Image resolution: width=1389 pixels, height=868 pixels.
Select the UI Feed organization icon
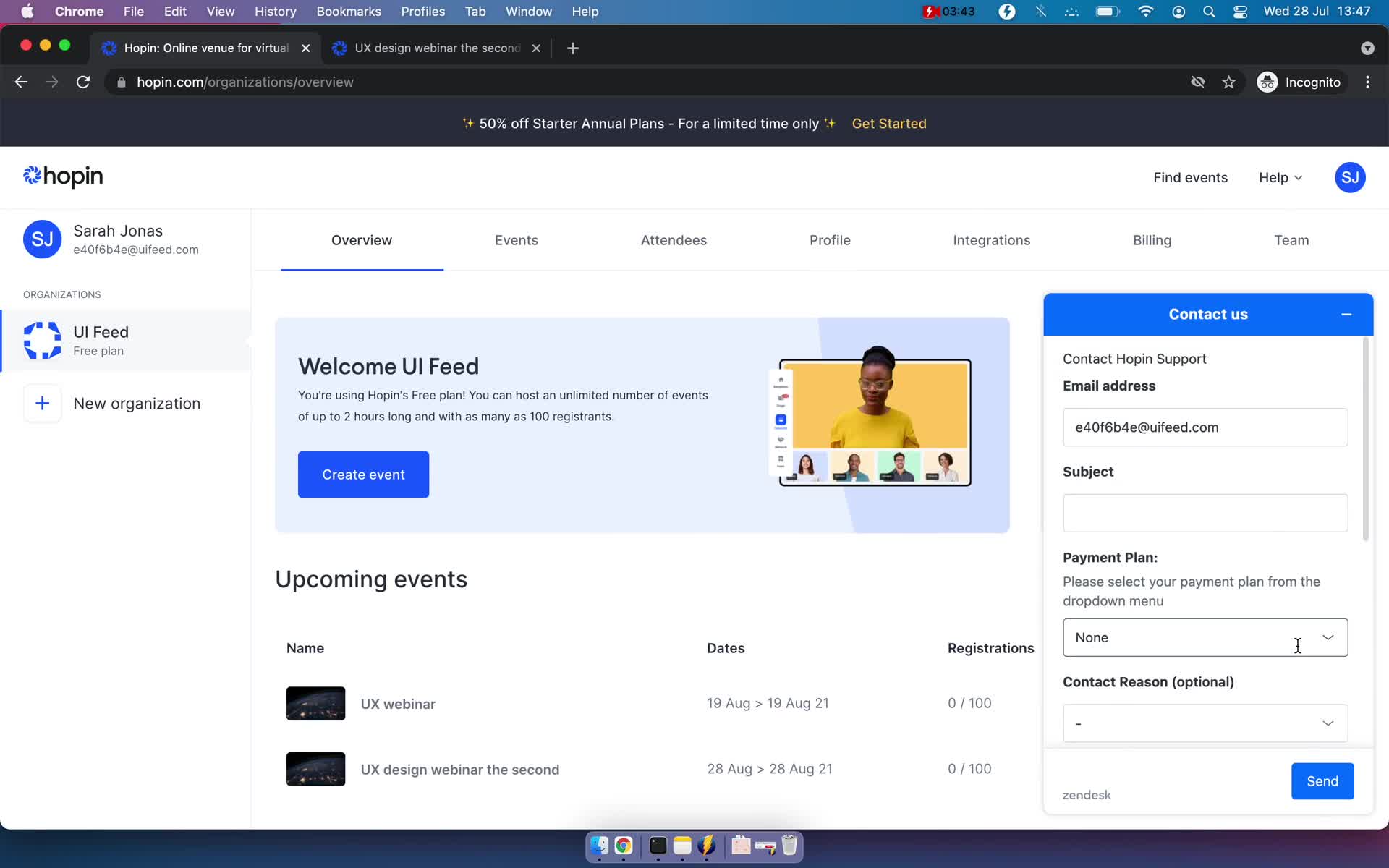(x=42, y=341)
